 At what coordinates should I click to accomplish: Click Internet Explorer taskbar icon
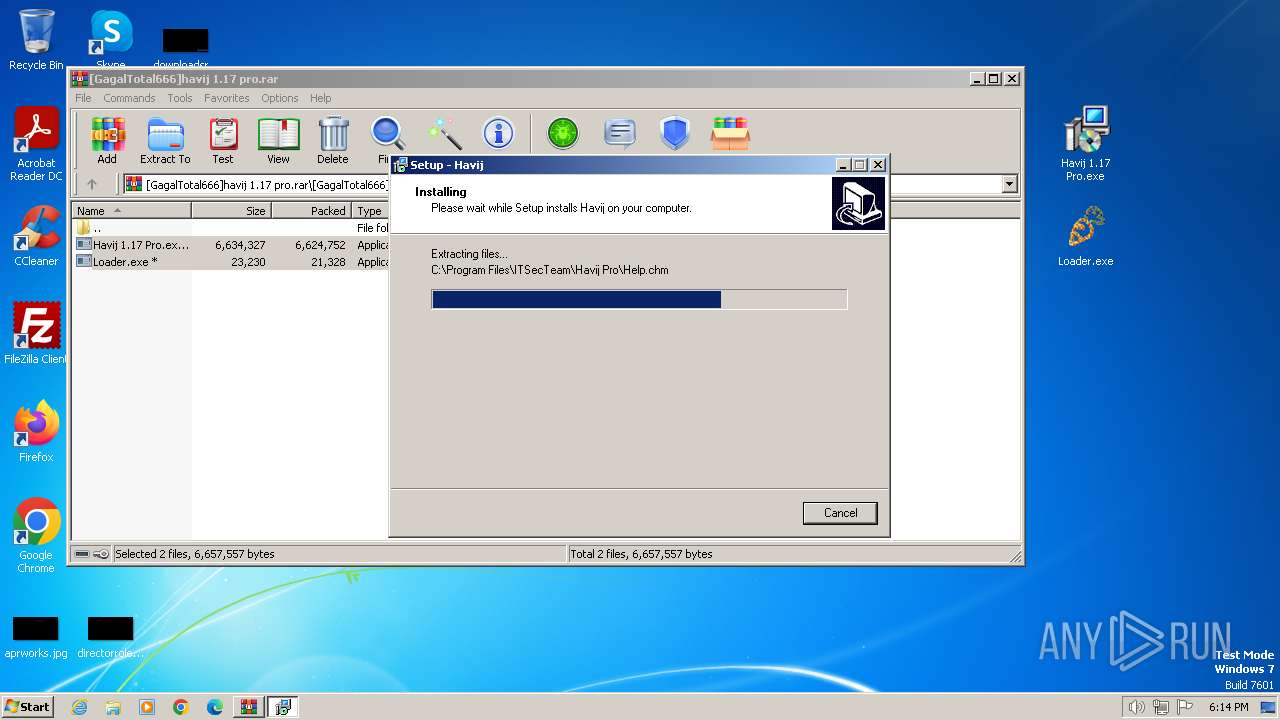click(x=80, y=707)
